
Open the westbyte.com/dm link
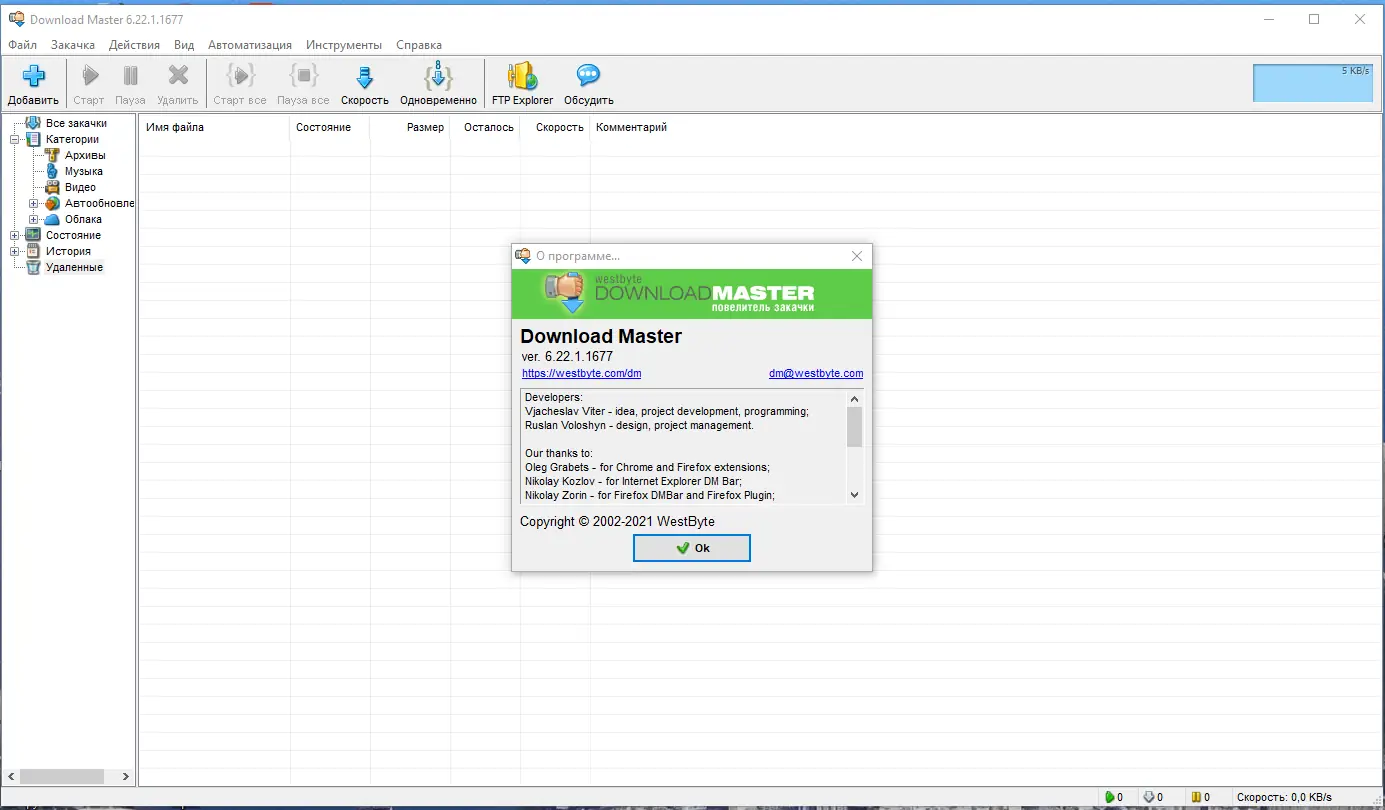582,372
